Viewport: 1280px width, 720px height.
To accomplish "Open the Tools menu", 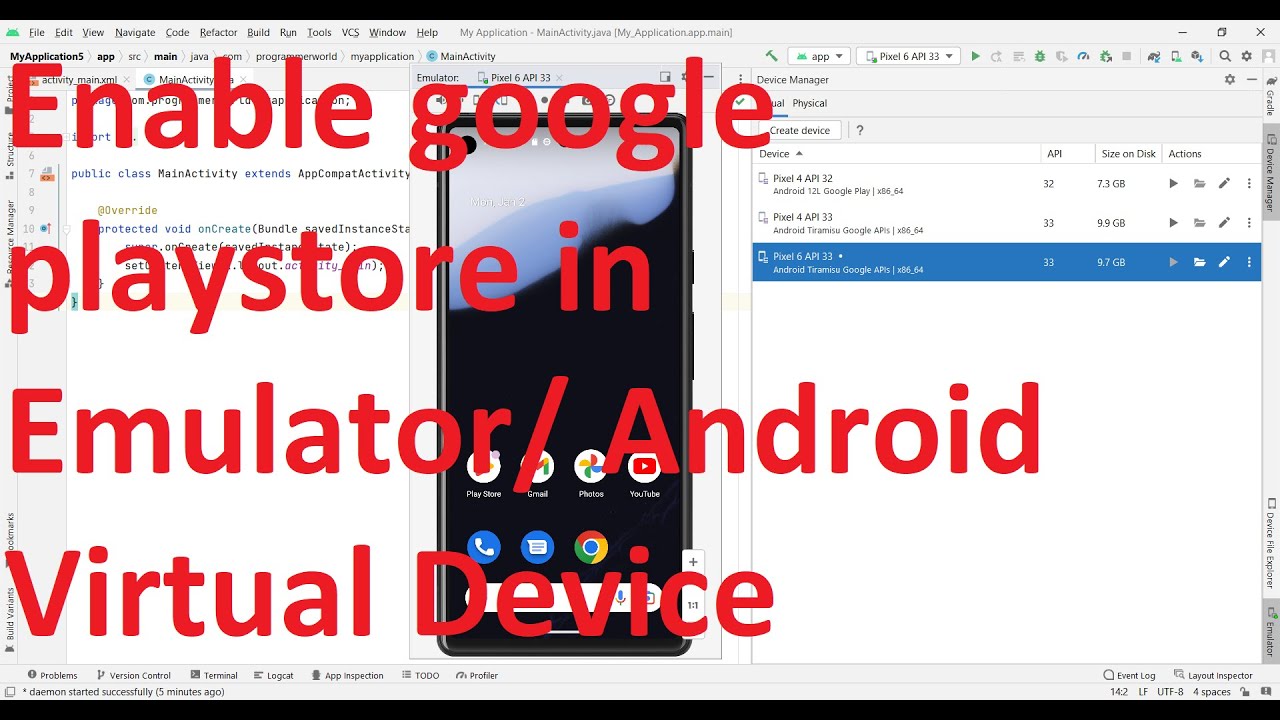I will 319,32.
